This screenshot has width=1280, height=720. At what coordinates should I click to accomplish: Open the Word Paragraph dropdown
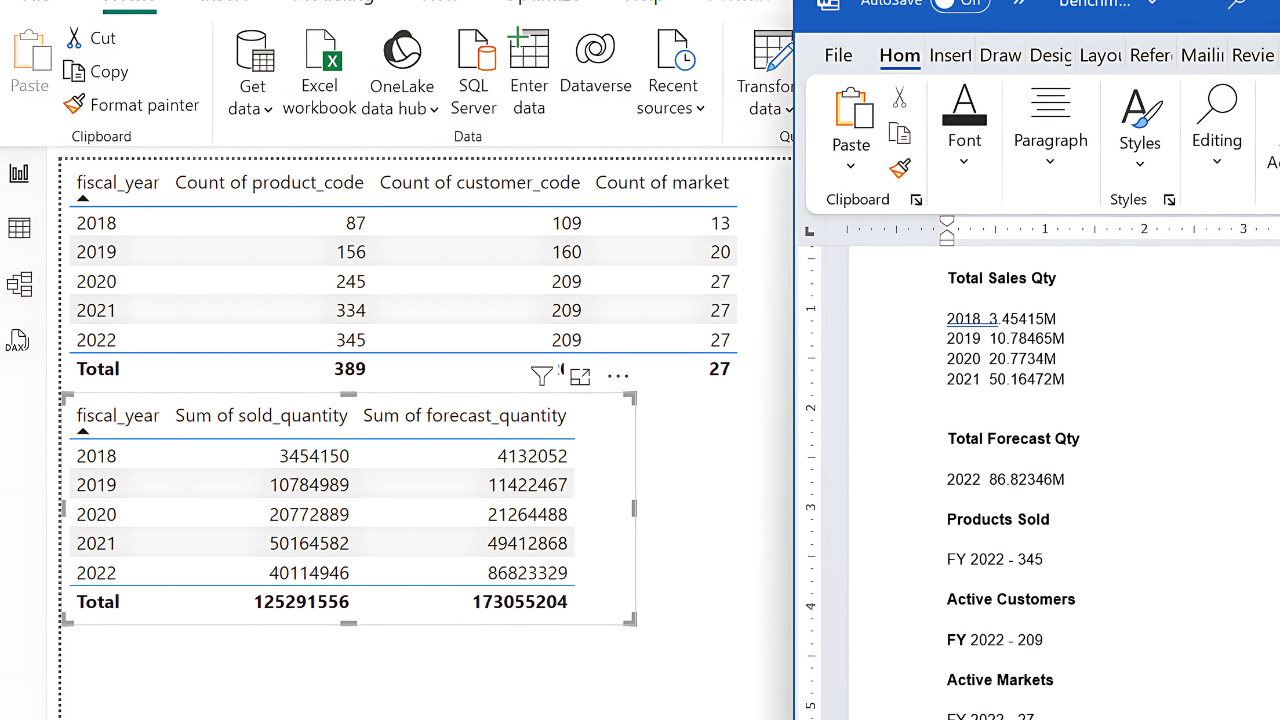[1050, 162]
